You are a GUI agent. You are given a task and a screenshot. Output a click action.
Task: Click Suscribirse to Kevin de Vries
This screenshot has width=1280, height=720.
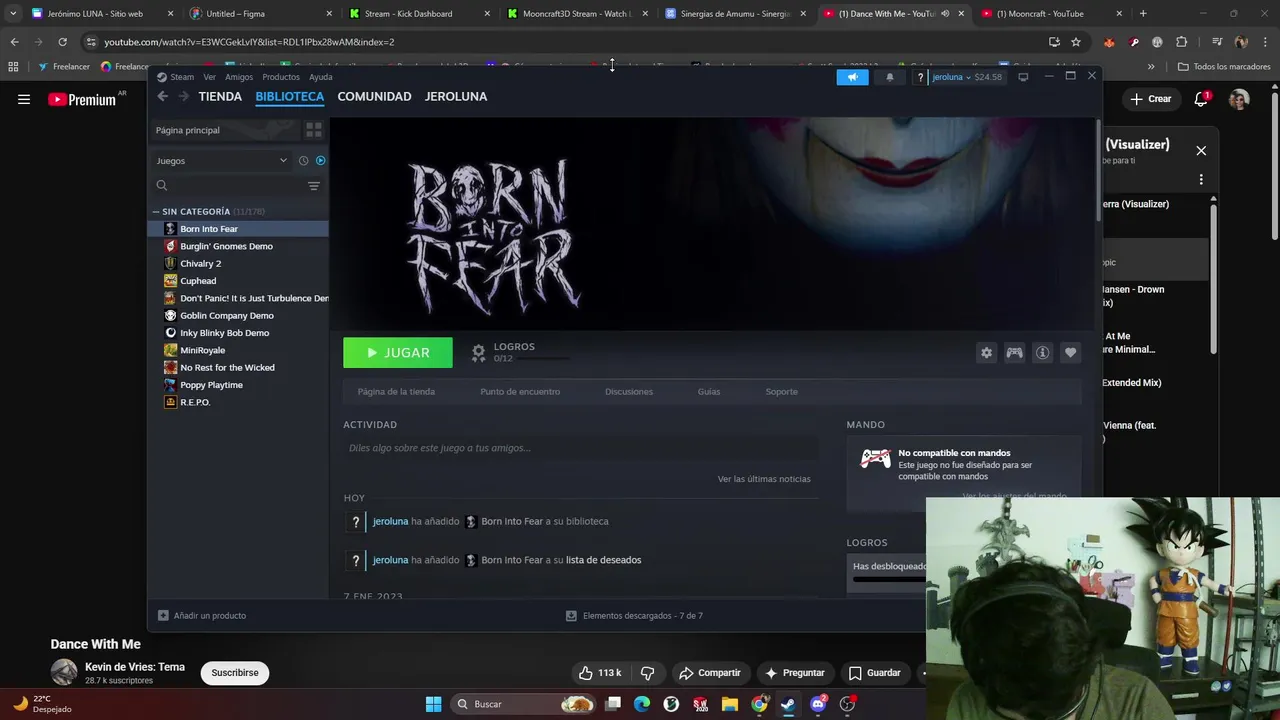pyautogui.click(x=235, y=673)
